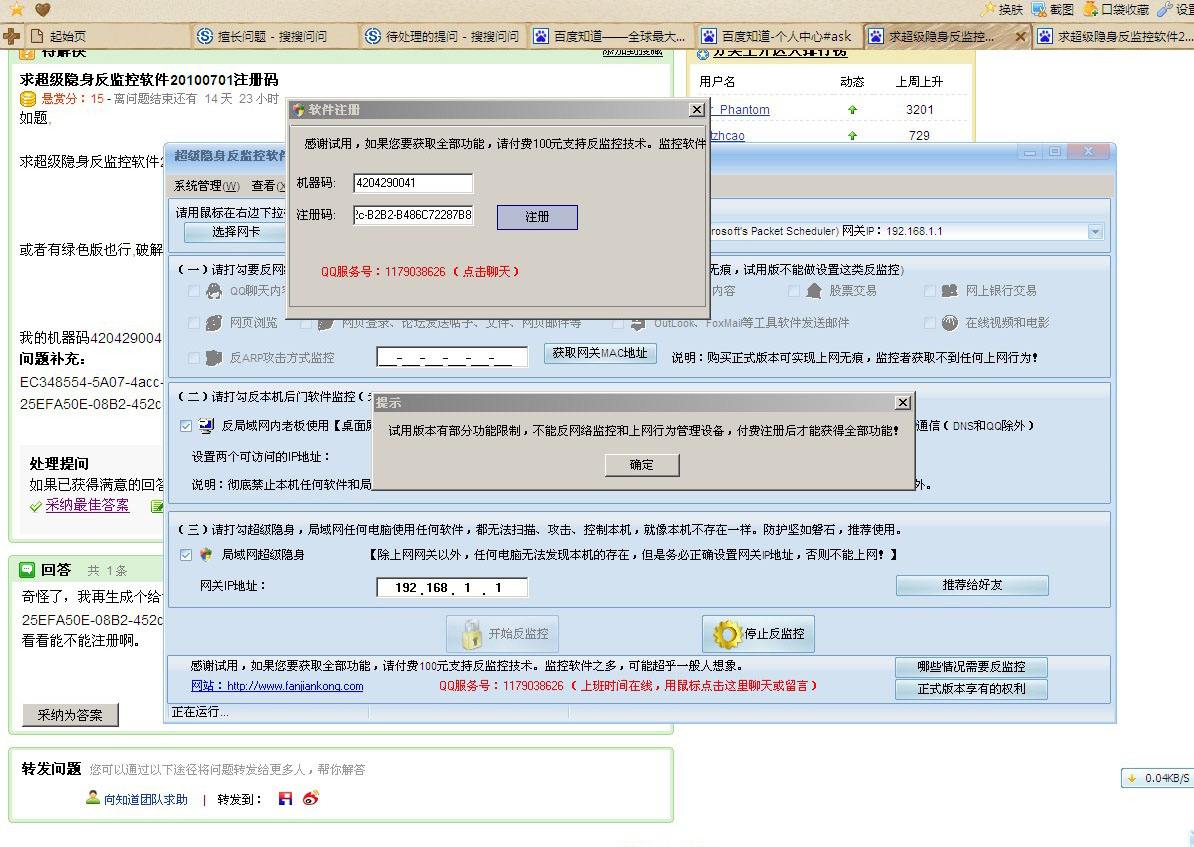
Task: Close the active 求超级隐身反监控 browser tab
Action: 1020,36
